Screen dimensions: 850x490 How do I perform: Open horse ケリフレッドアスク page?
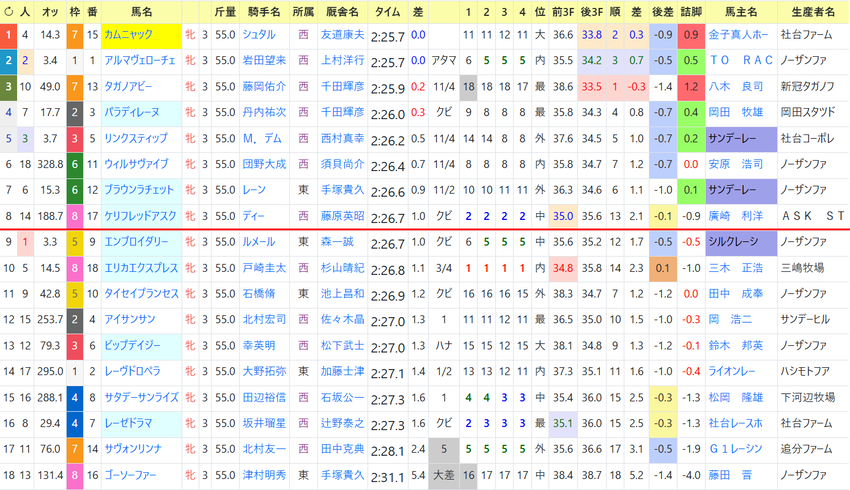click(x=140, y=216)
